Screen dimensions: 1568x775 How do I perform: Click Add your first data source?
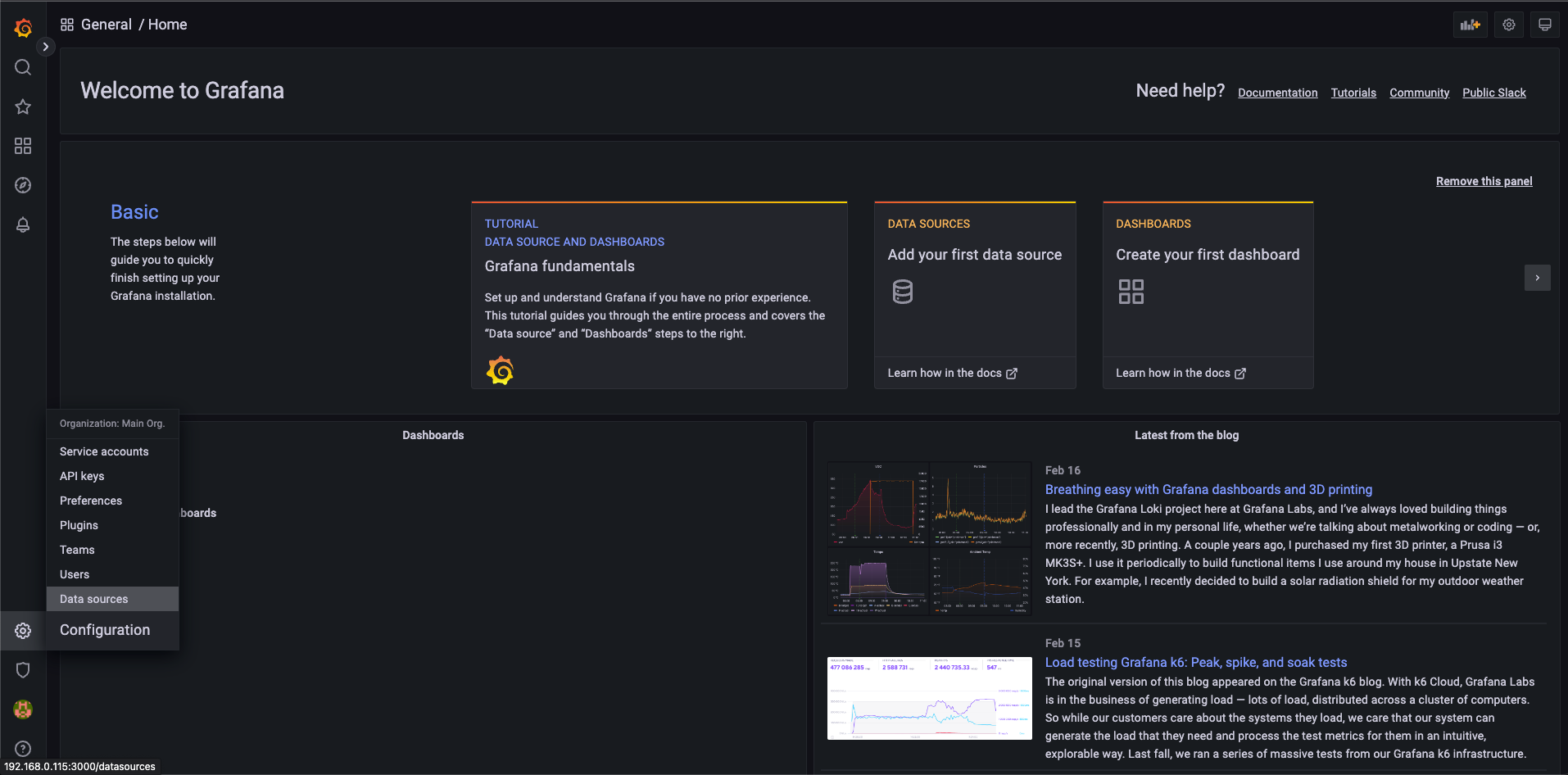click(x=975, y=255)
